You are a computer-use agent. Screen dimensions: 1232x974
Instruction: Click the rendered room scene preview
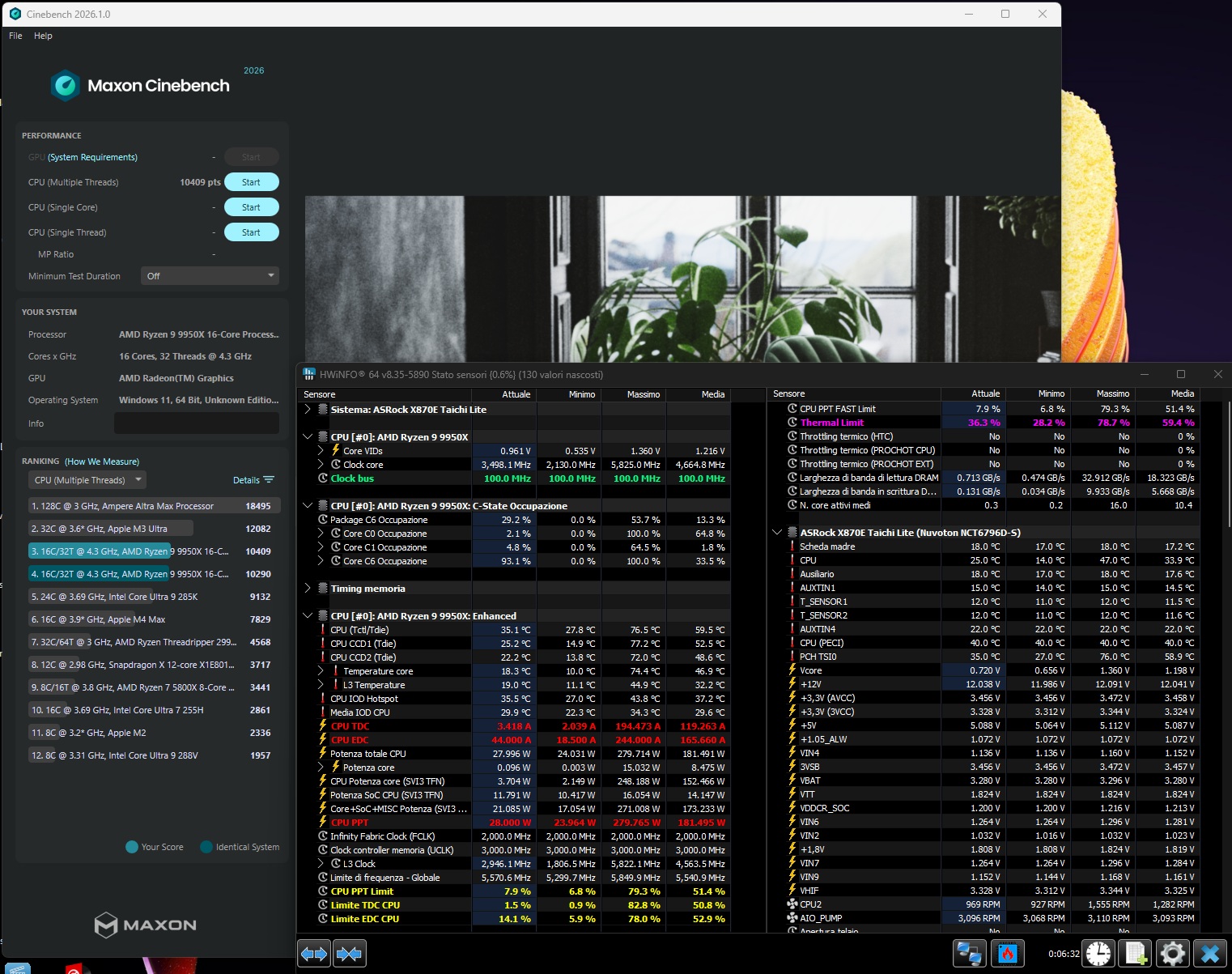point(682,279)
